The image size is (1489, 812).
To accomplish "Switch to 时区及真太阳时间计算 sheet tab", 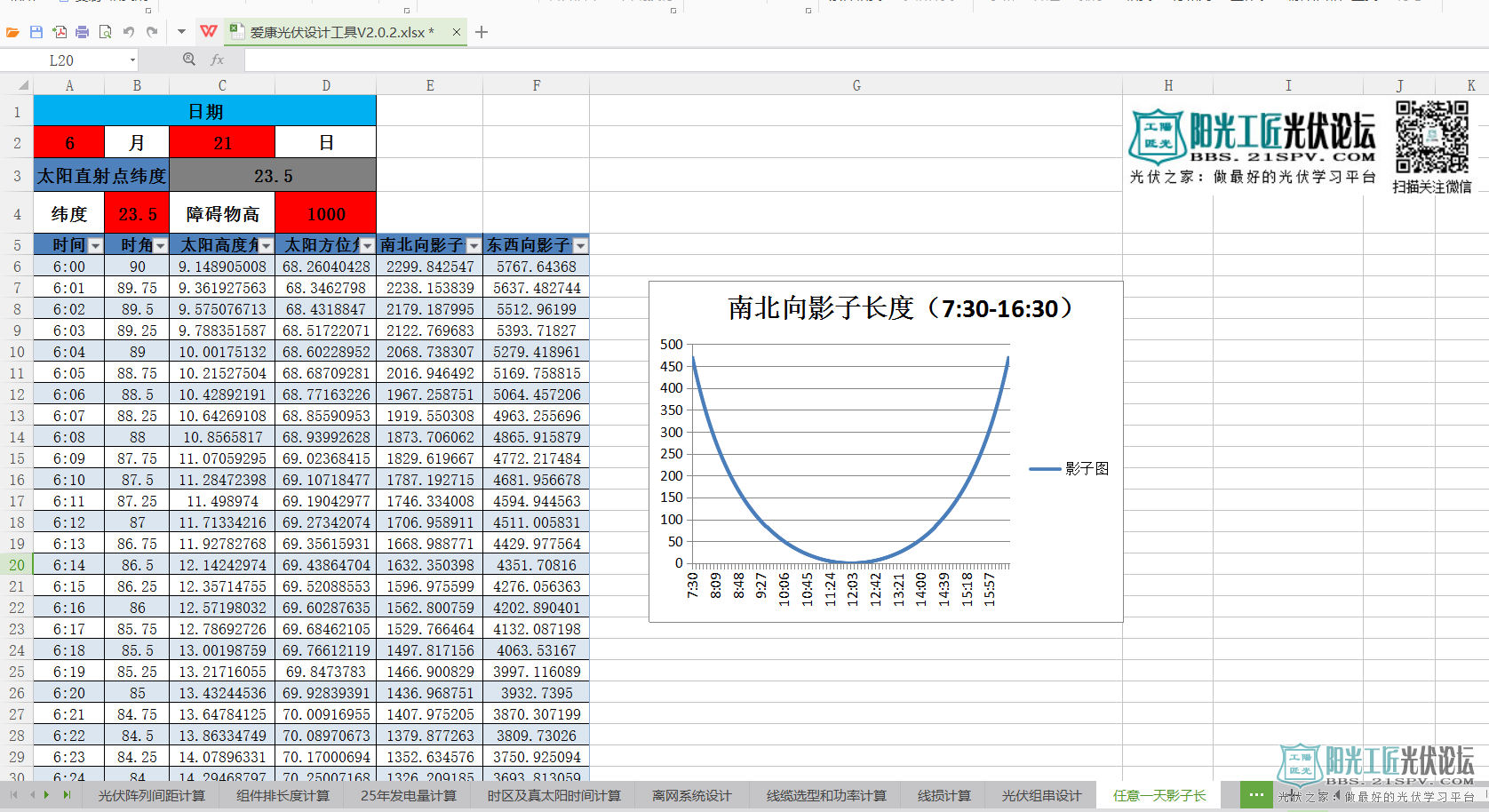I will coord(554,796).
